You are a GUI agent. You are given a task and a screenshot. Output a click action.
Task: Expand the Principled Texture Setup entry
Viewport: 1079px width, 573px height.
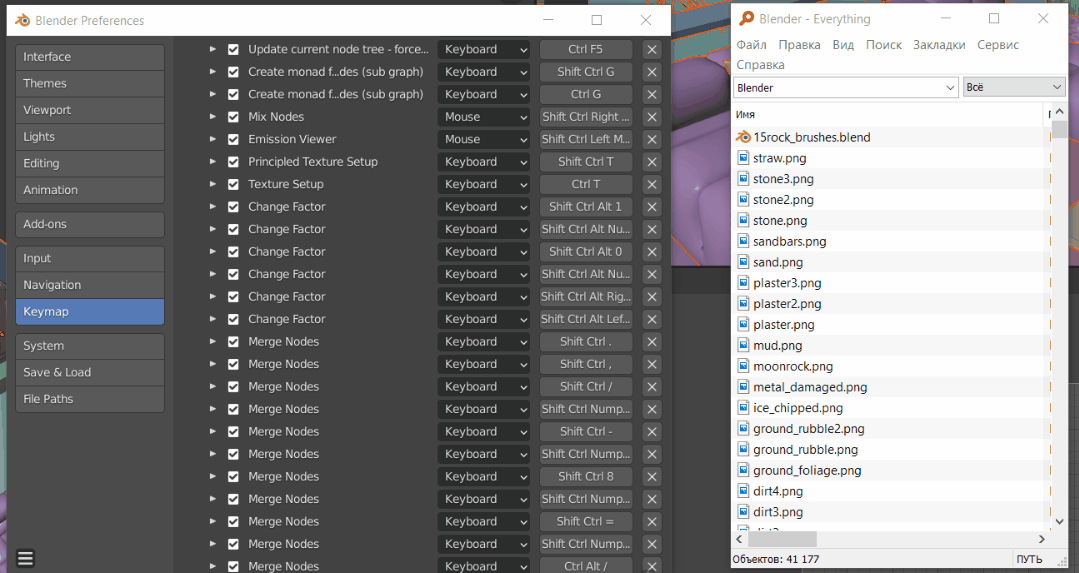click(213, 162)
